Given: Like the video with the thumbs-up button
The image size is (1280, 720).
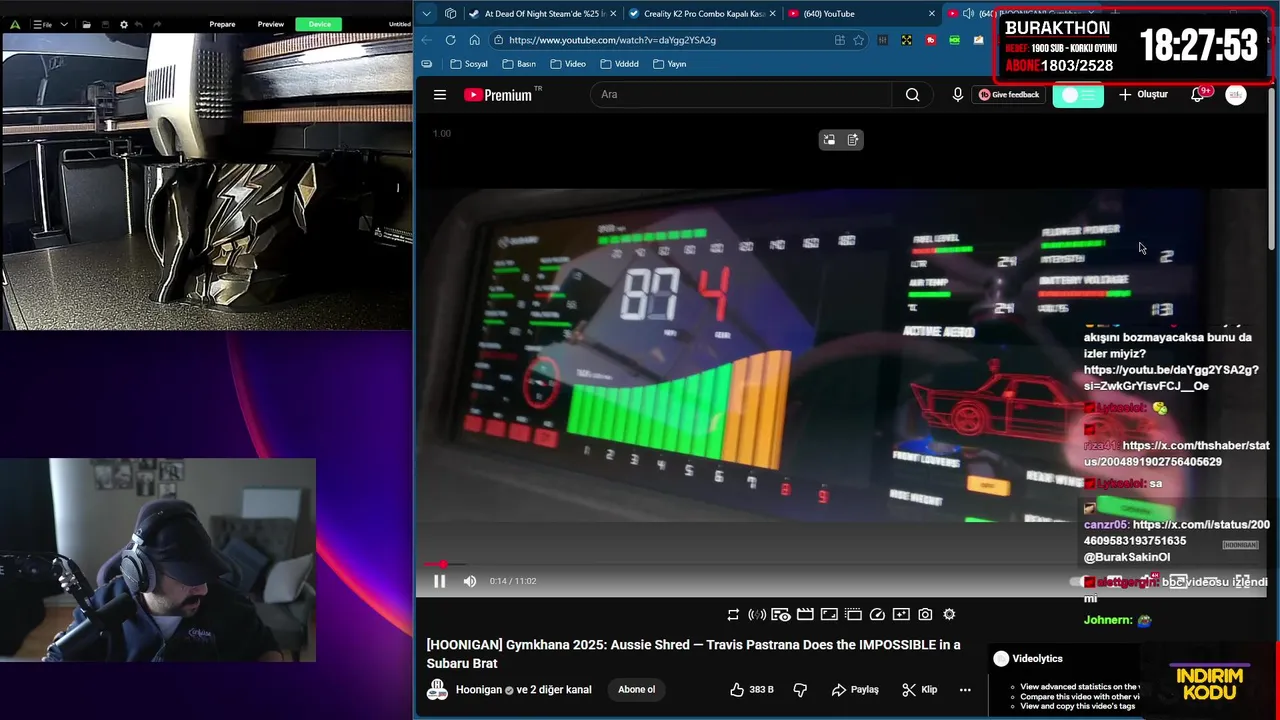Looking at the screenshot, I should [x=751, y=689].
